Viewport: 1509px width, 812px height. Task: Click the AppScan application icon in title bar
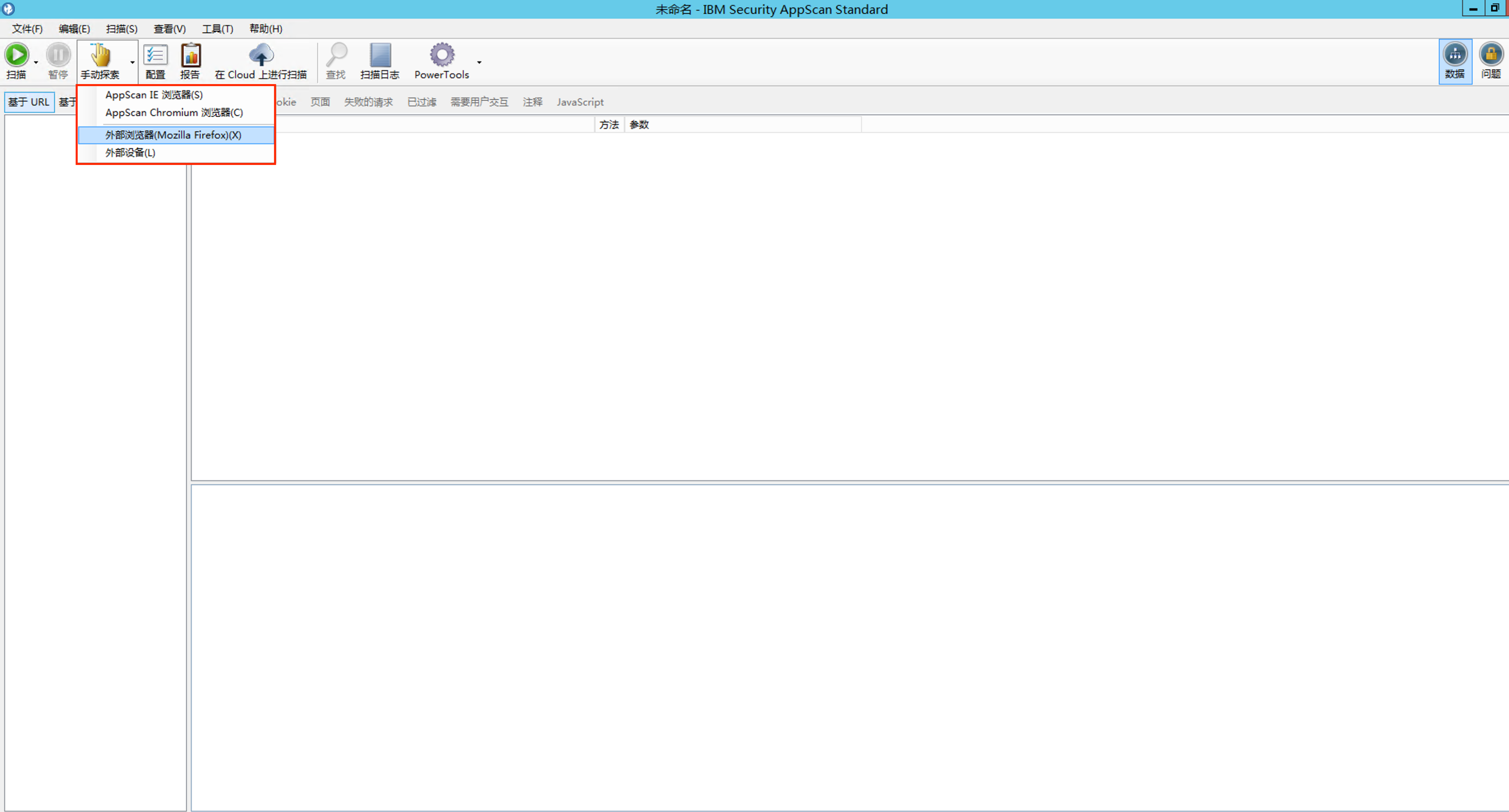(7, 9)
